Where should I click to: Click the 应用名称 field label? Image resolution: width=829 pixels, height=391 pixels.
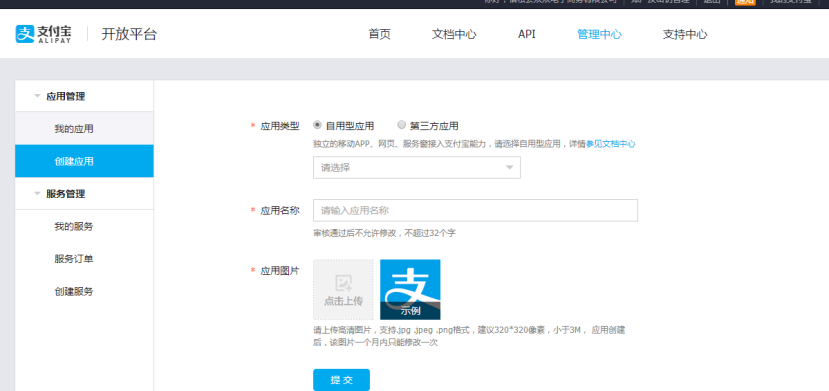(280, 210)
